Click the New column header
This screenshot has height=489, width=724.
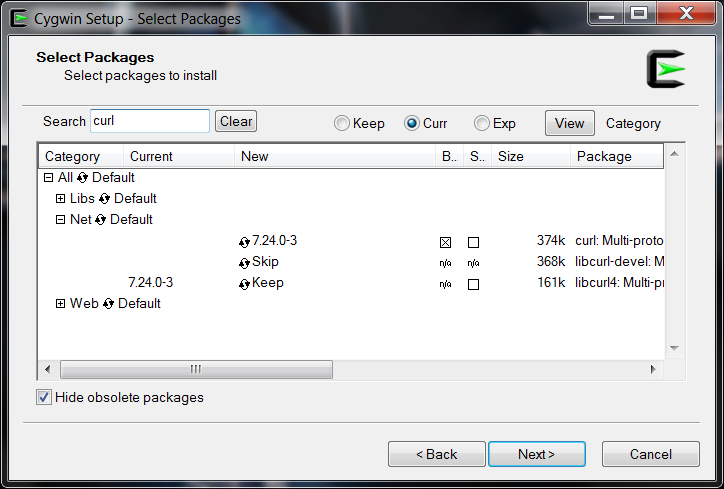tap(335, 157)
